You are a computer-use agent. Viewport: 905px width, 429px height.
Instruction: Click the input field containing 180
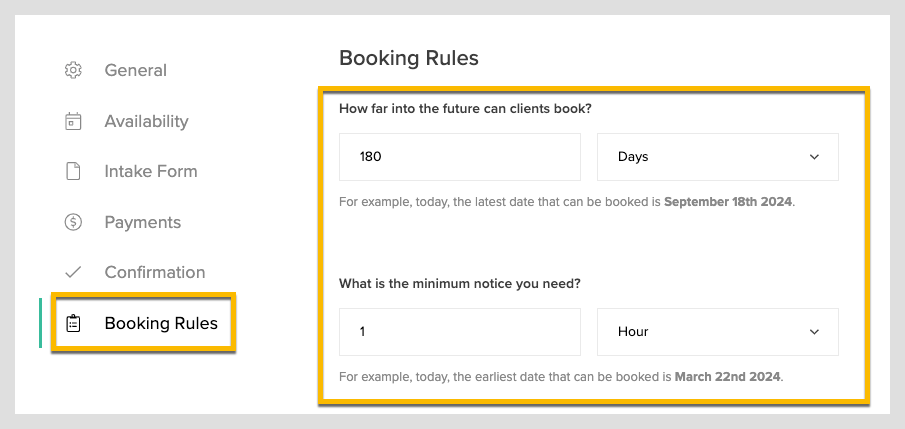pyautogui.click(x=459, y=157)
